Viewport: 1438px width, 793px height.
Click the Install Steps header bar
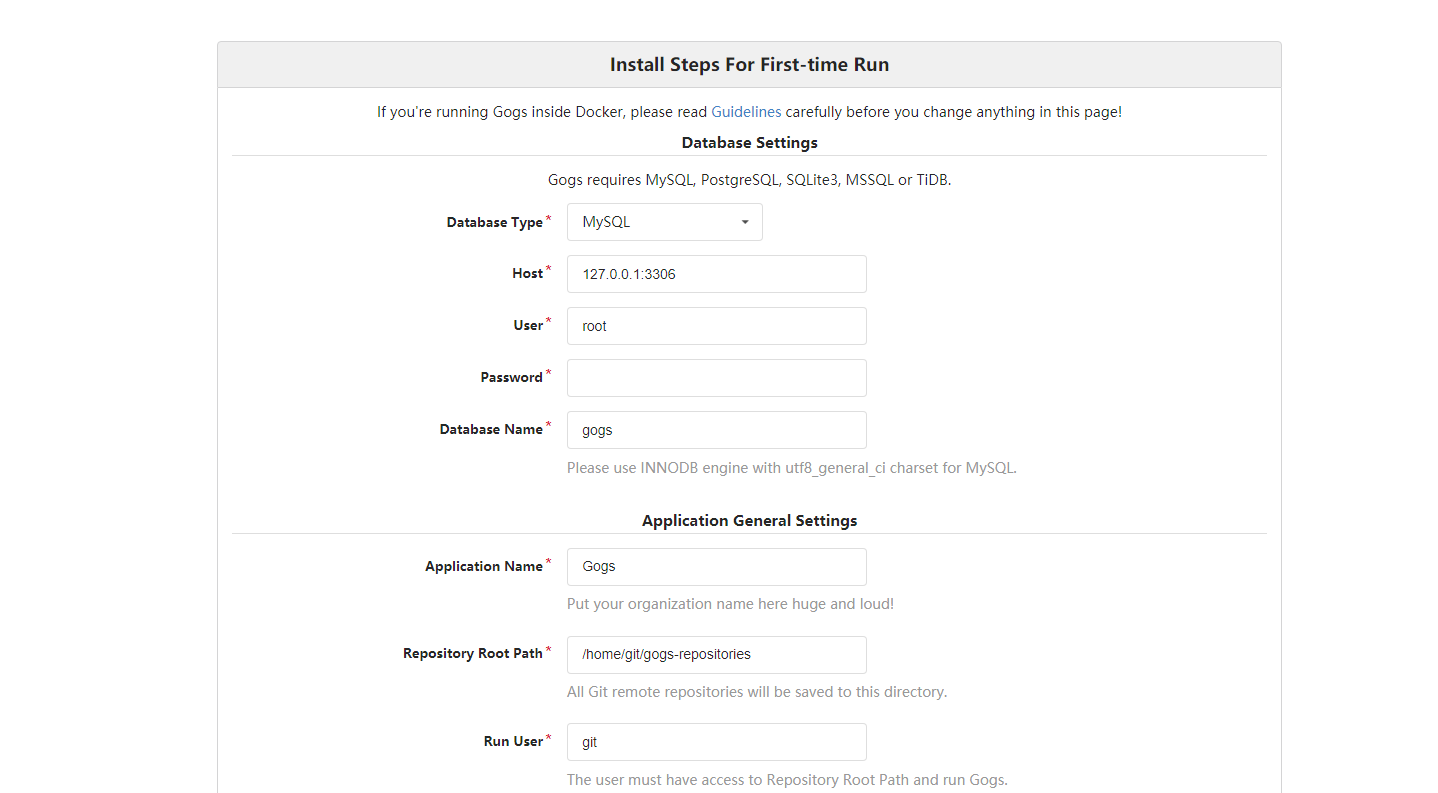pos(749,64)
